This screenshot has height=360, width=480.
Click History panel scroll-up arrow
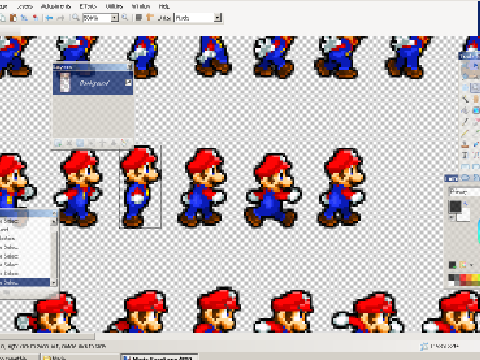click(x=54, y=221)
